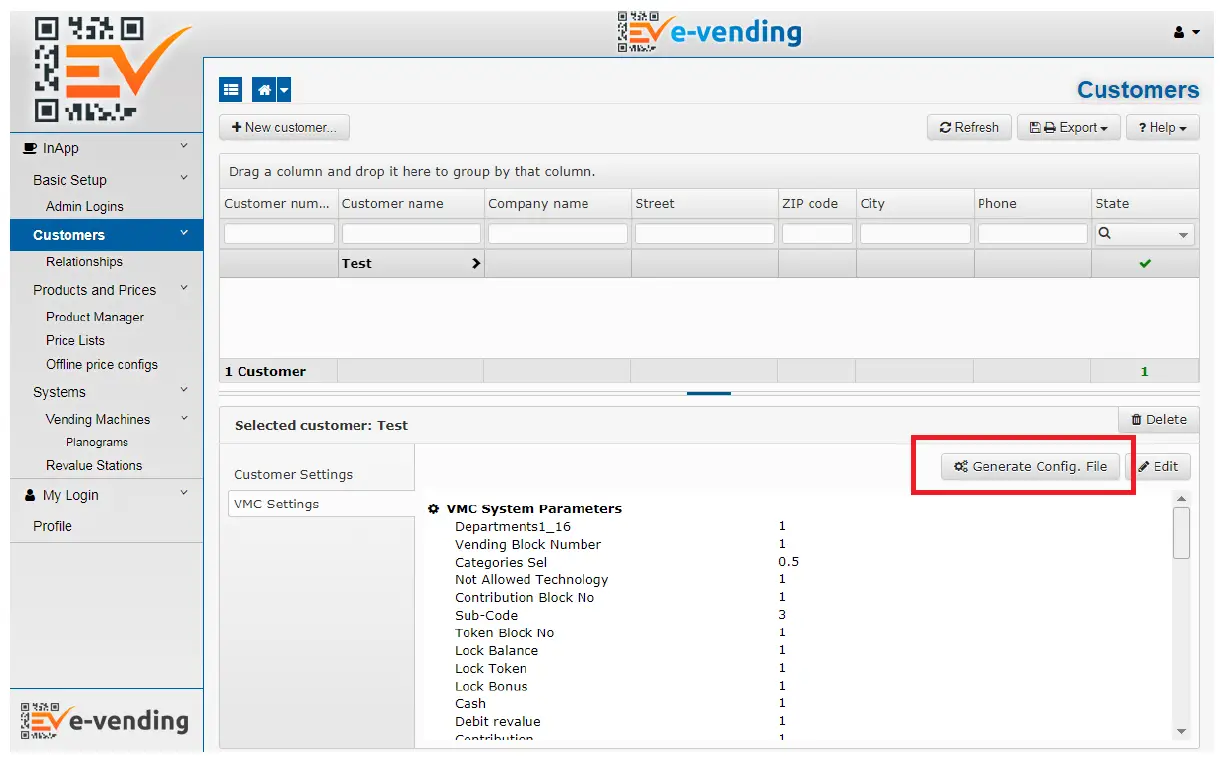Open Price Lists page
The width and height of the screenshot is (1222, 764).
[75, 341]
